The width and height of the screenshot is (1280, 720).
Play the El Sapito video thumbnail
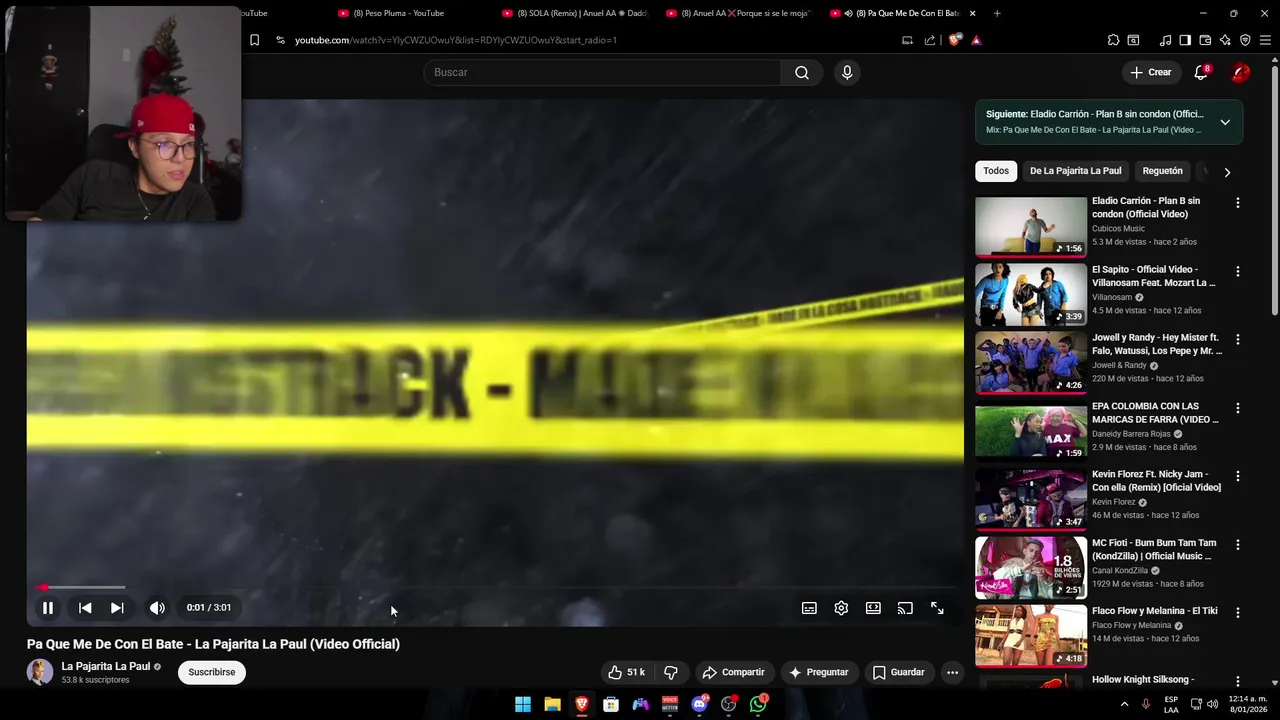click(x=1031, y=294)
